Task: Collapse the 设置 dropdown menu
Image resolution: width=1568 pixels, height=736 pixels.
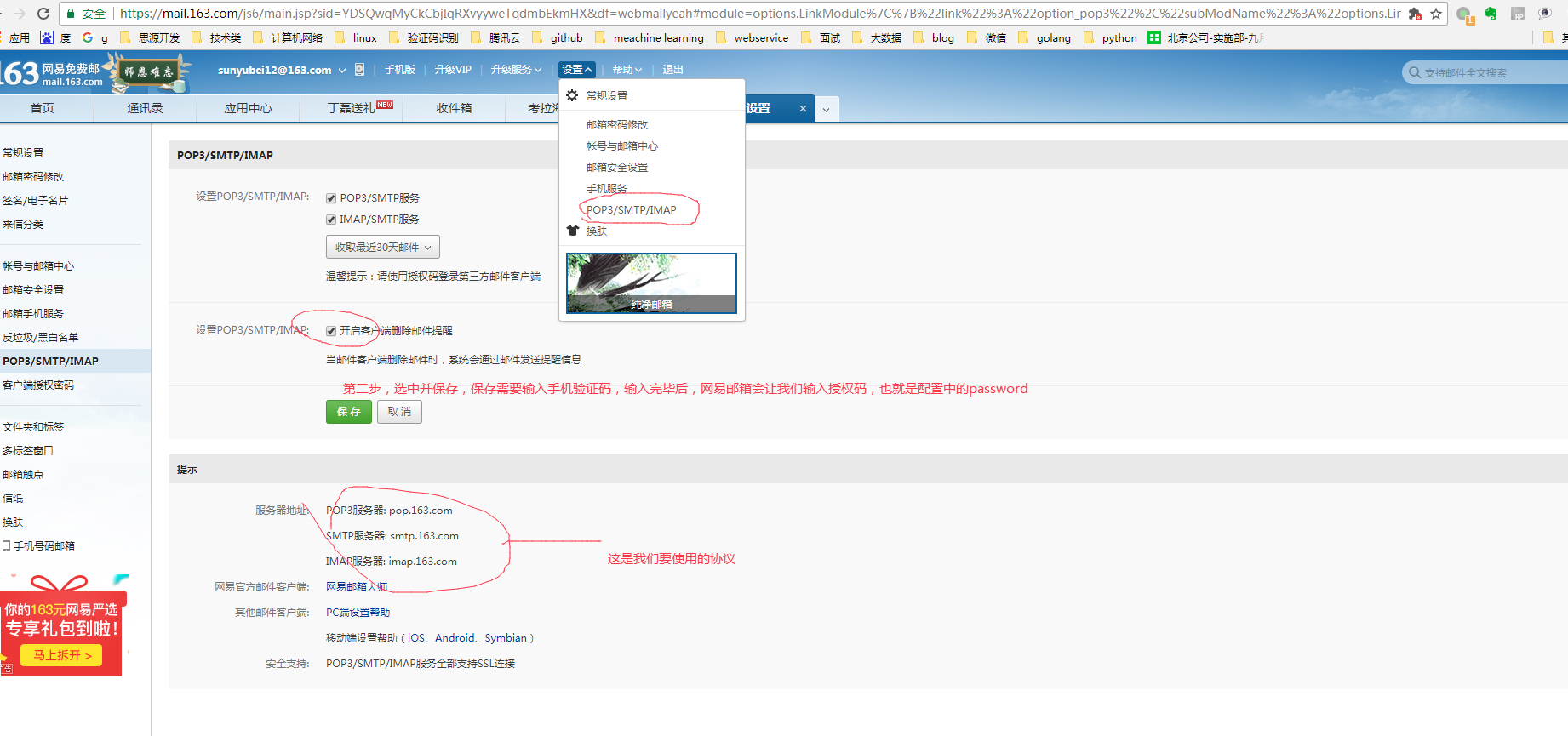Action: click(577, 70)
